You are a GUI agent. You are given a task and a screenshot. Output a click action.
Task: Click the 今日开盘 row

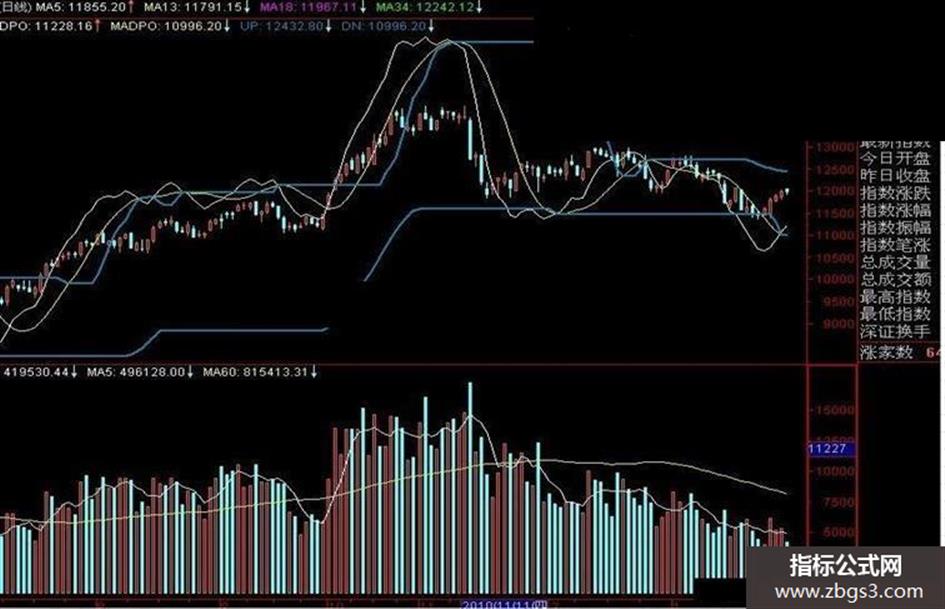896,159
